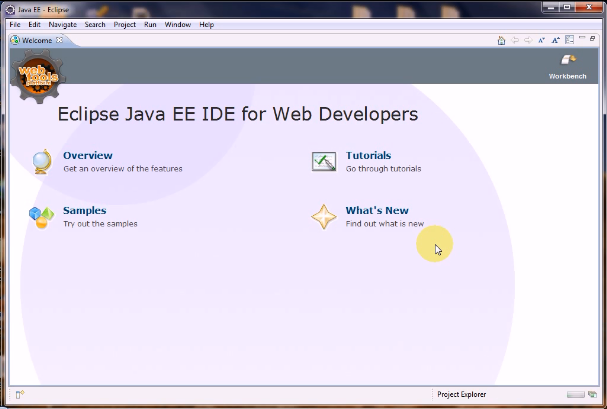Click the Web Tools Platform gear logo
The image size is (607, 409).
click(38, 76)
